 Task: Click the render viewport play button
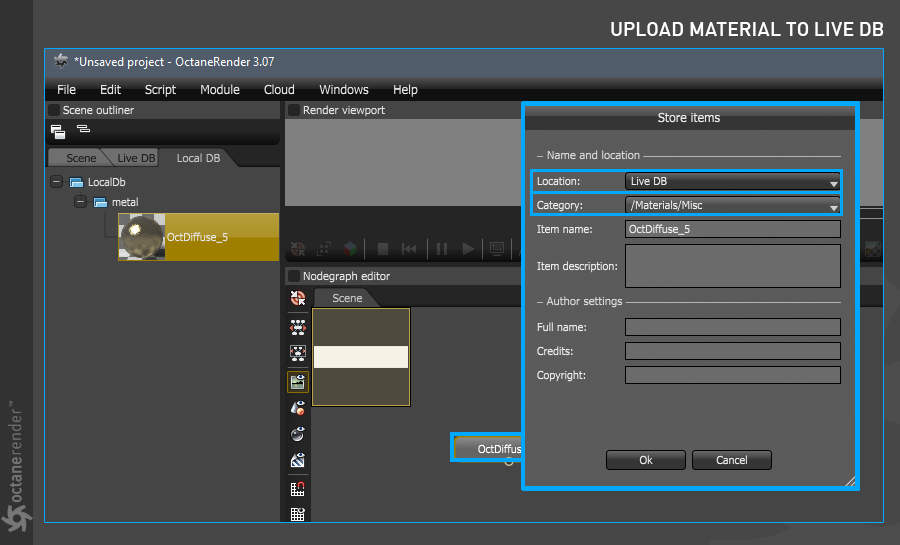468,249
